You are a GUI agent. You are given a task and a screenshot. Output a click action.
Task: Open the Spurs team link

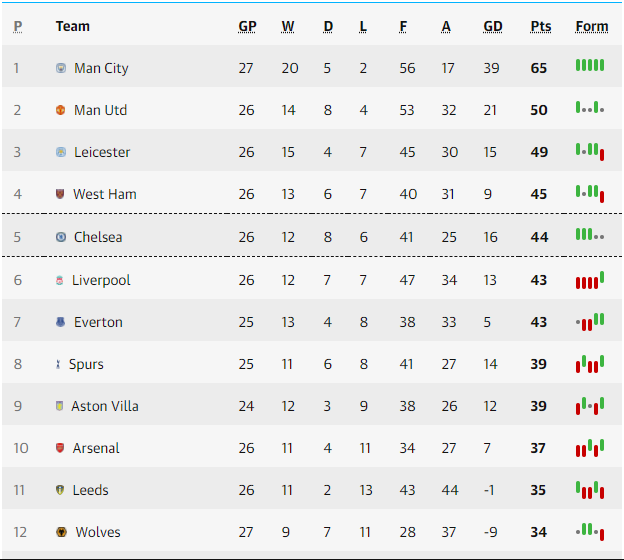tap(86, 364)
